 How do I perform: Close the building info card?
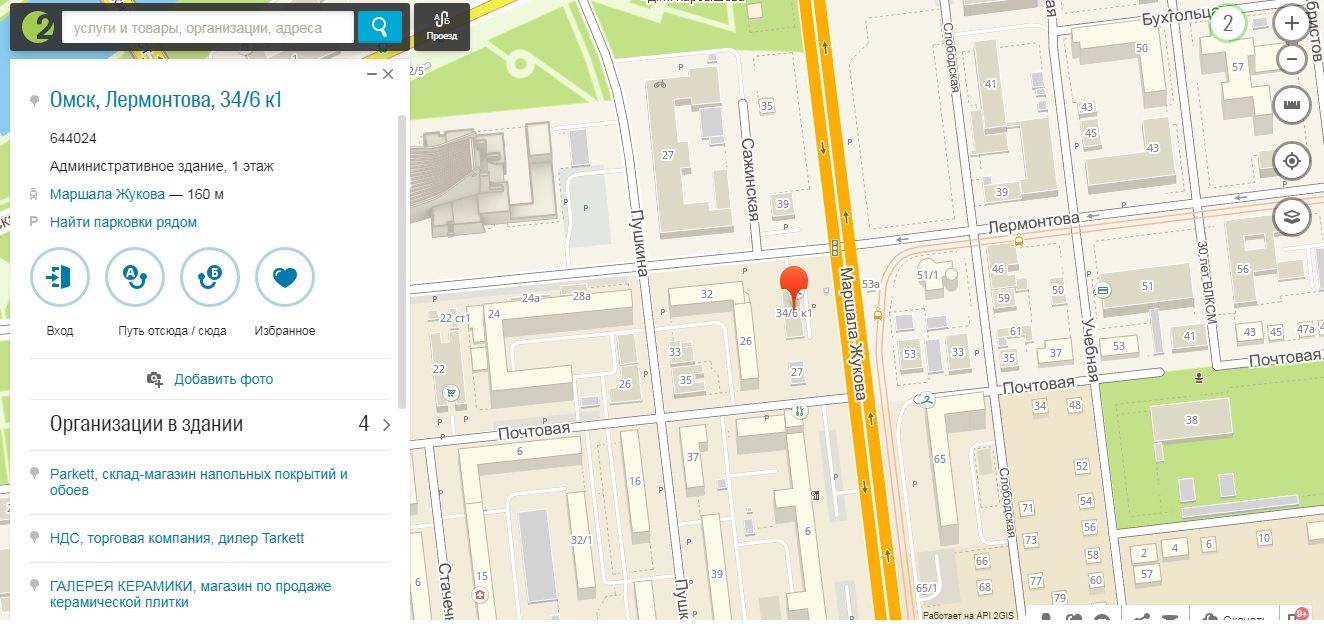(388, 74)
